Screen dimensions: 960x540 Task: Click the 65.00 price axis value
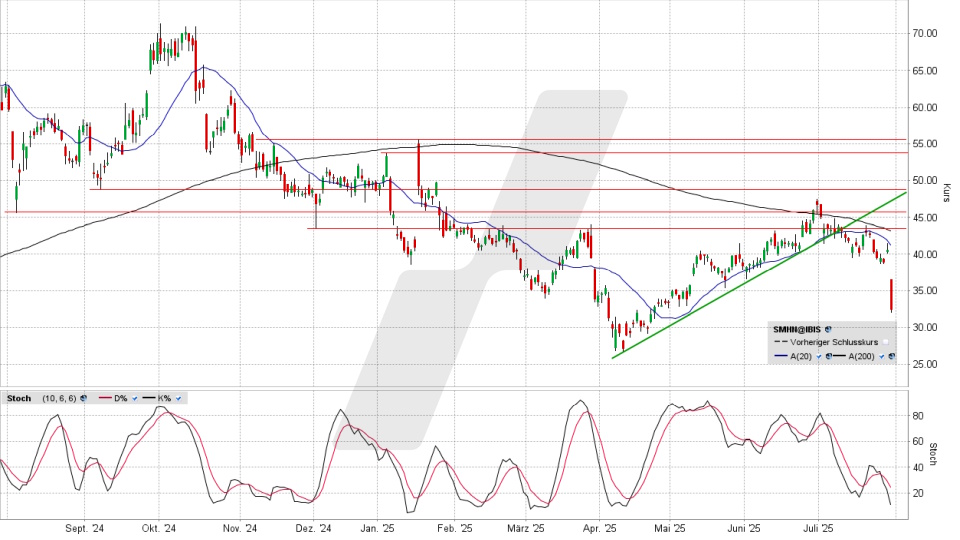point(924,70)
